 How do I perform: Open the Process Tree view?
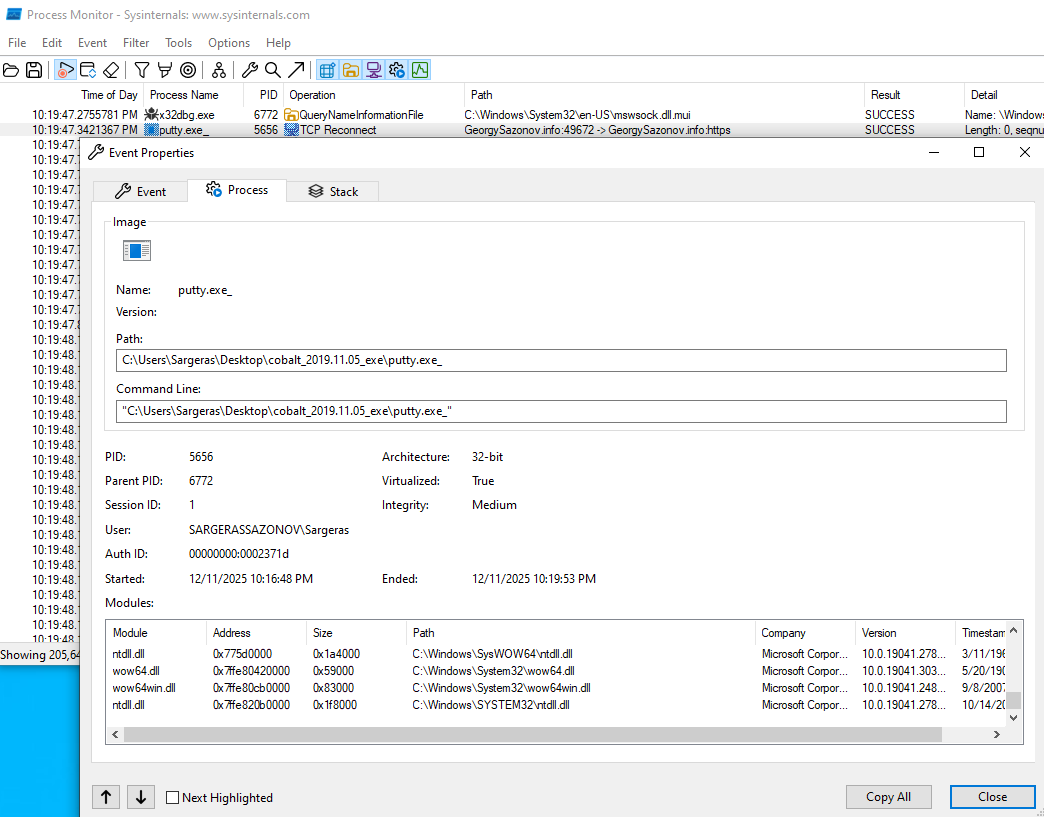[x=218, y=69]
